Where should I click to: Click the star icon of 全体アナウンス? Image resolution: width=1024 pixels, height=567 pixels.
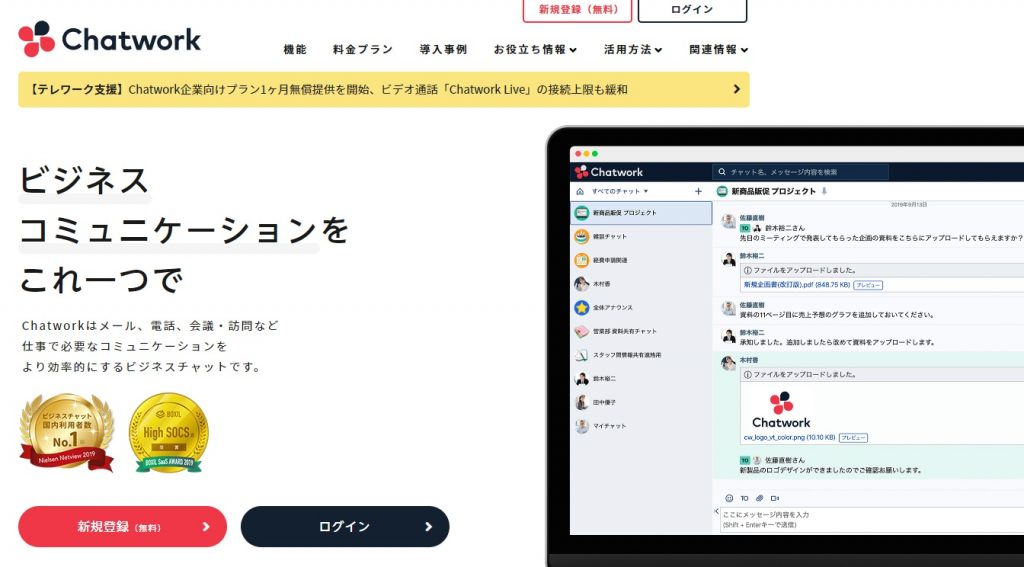tap(581, 308)
